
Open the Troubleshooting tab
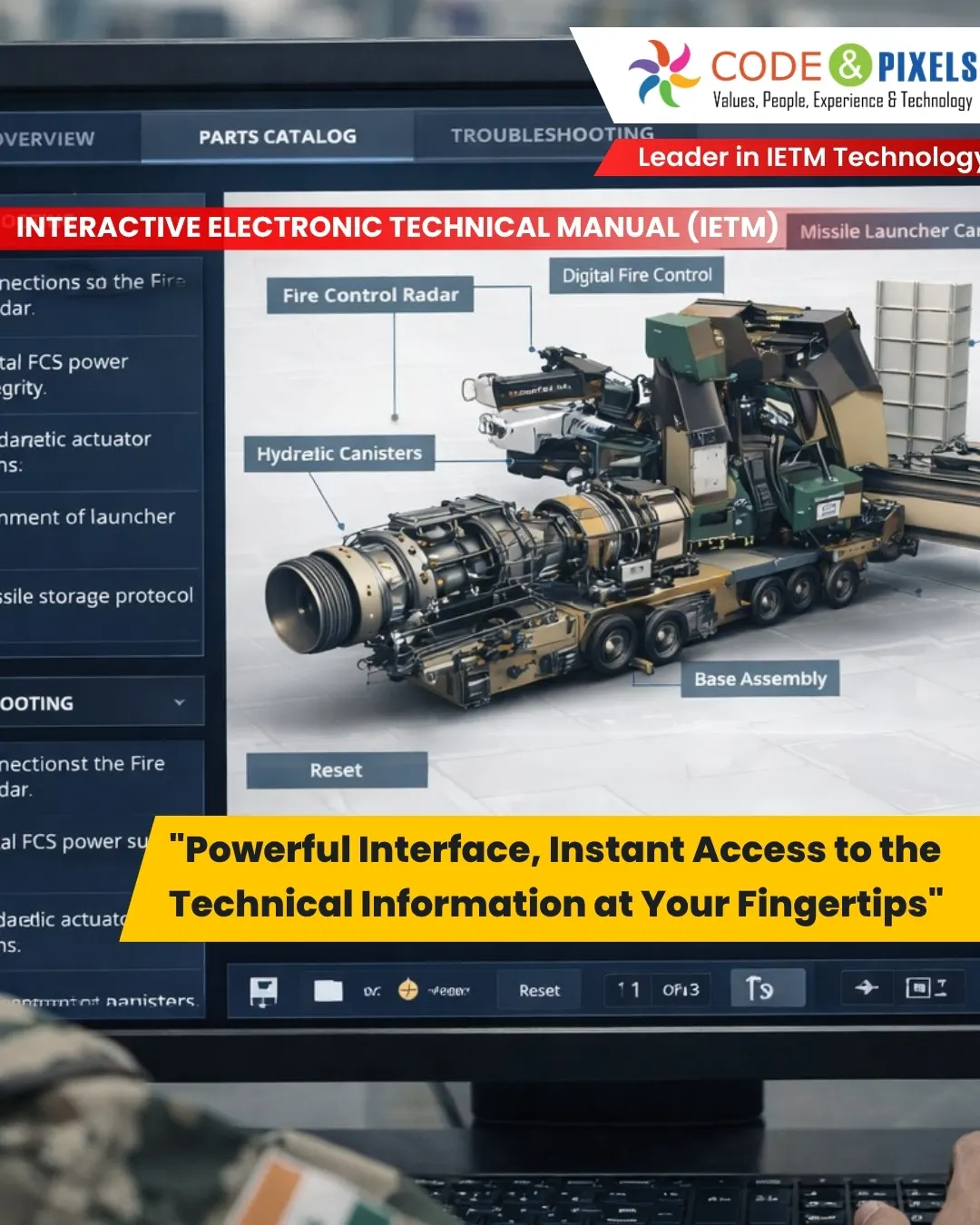551,135
